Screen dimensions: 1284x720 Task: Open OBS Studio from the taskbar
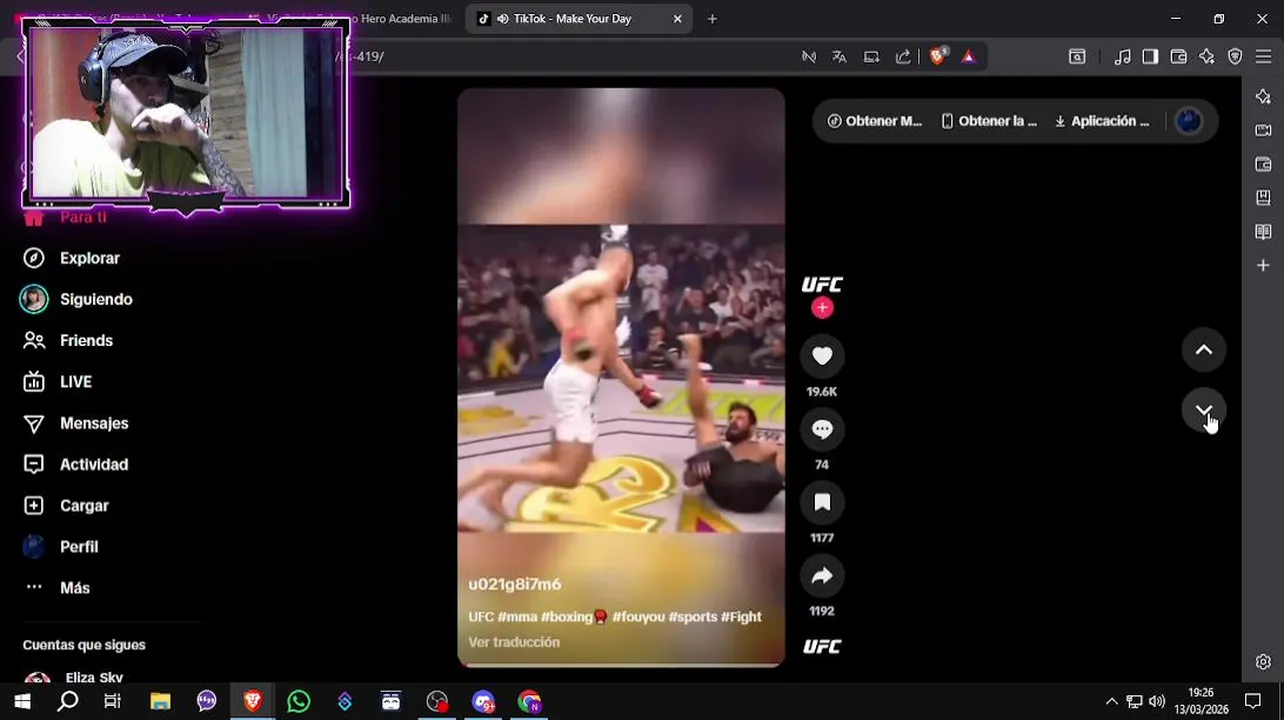tap(437, 701)
